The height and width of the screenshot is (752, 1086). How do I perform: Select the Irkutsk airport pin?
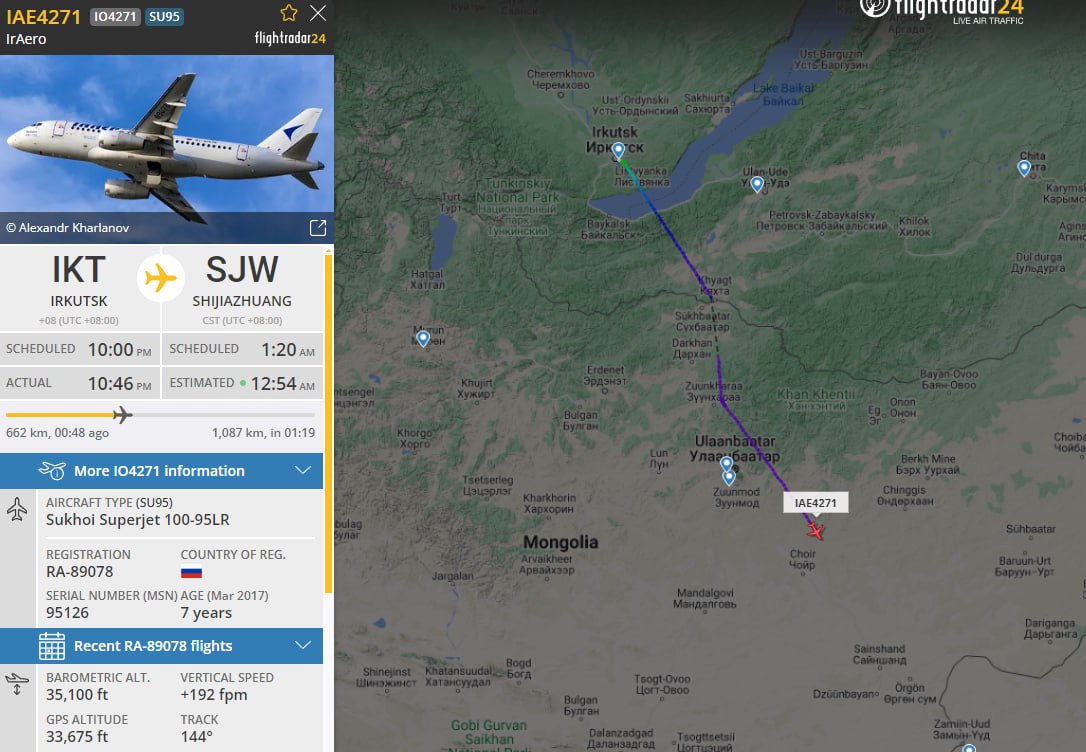pyautogui.click(x=618, y=150)
